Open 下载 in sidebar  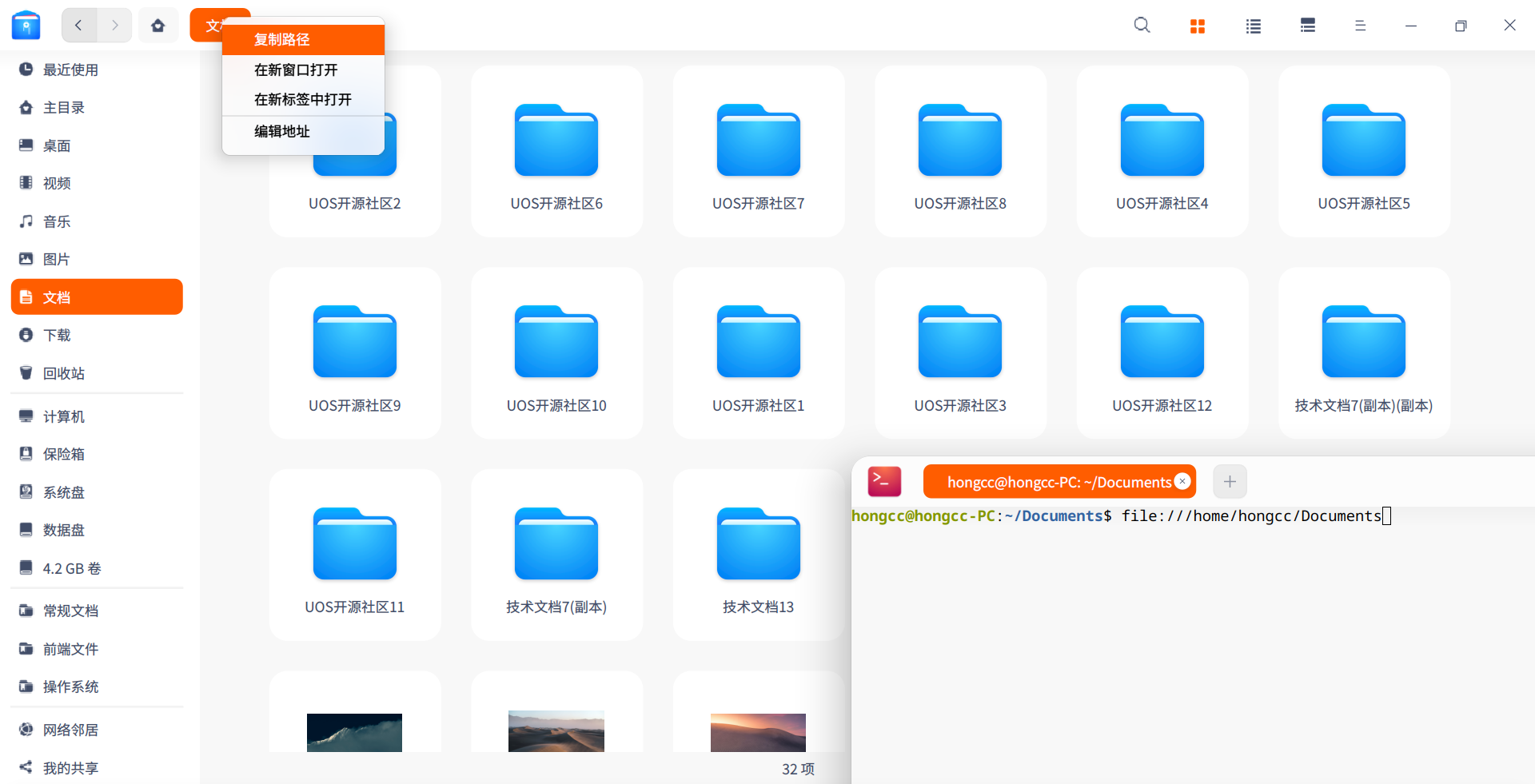click(x=97, y=335)
